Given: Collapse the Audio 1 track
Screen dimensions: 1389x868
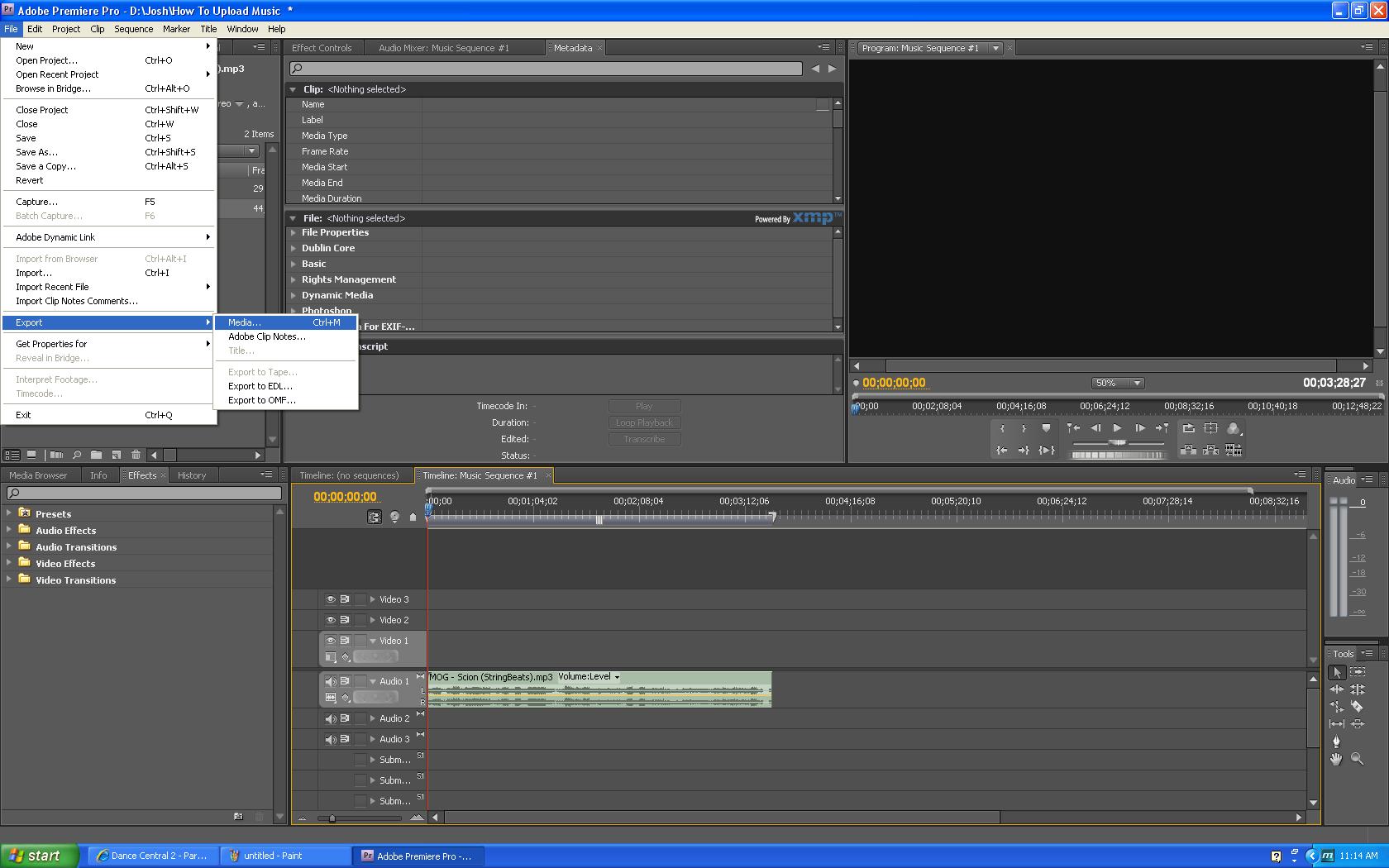Looking at the screenshot, I should click(373, 682).
